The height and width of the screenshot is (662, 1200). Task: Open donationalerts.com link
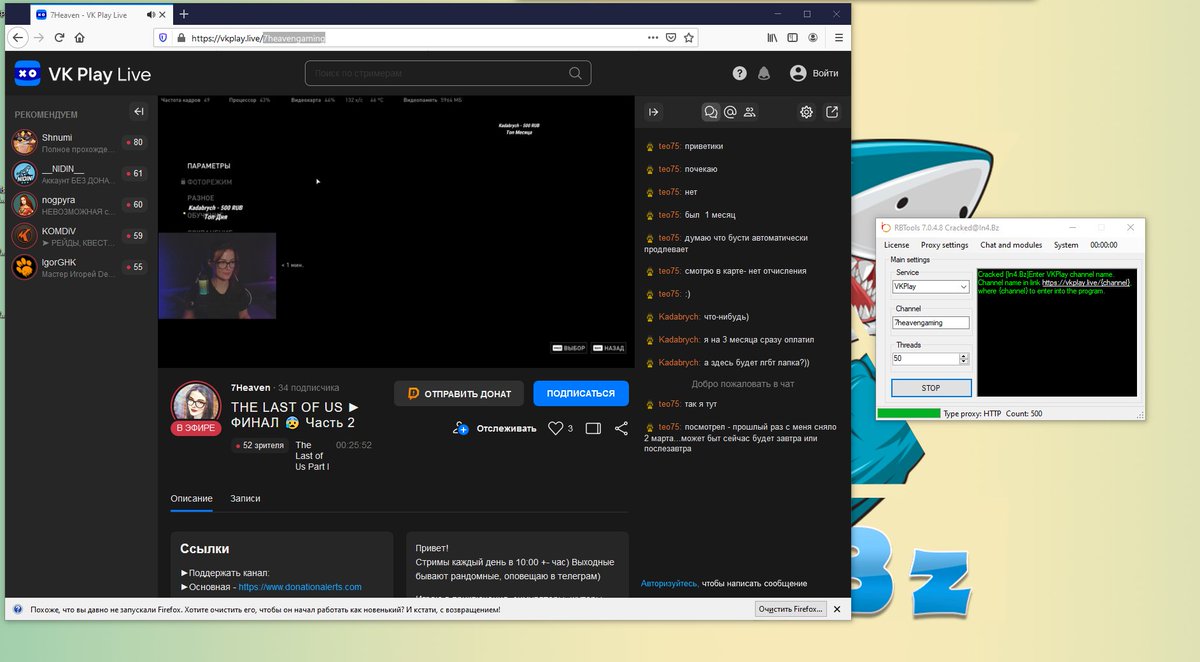pyautogui.click(x=300, y=587)
